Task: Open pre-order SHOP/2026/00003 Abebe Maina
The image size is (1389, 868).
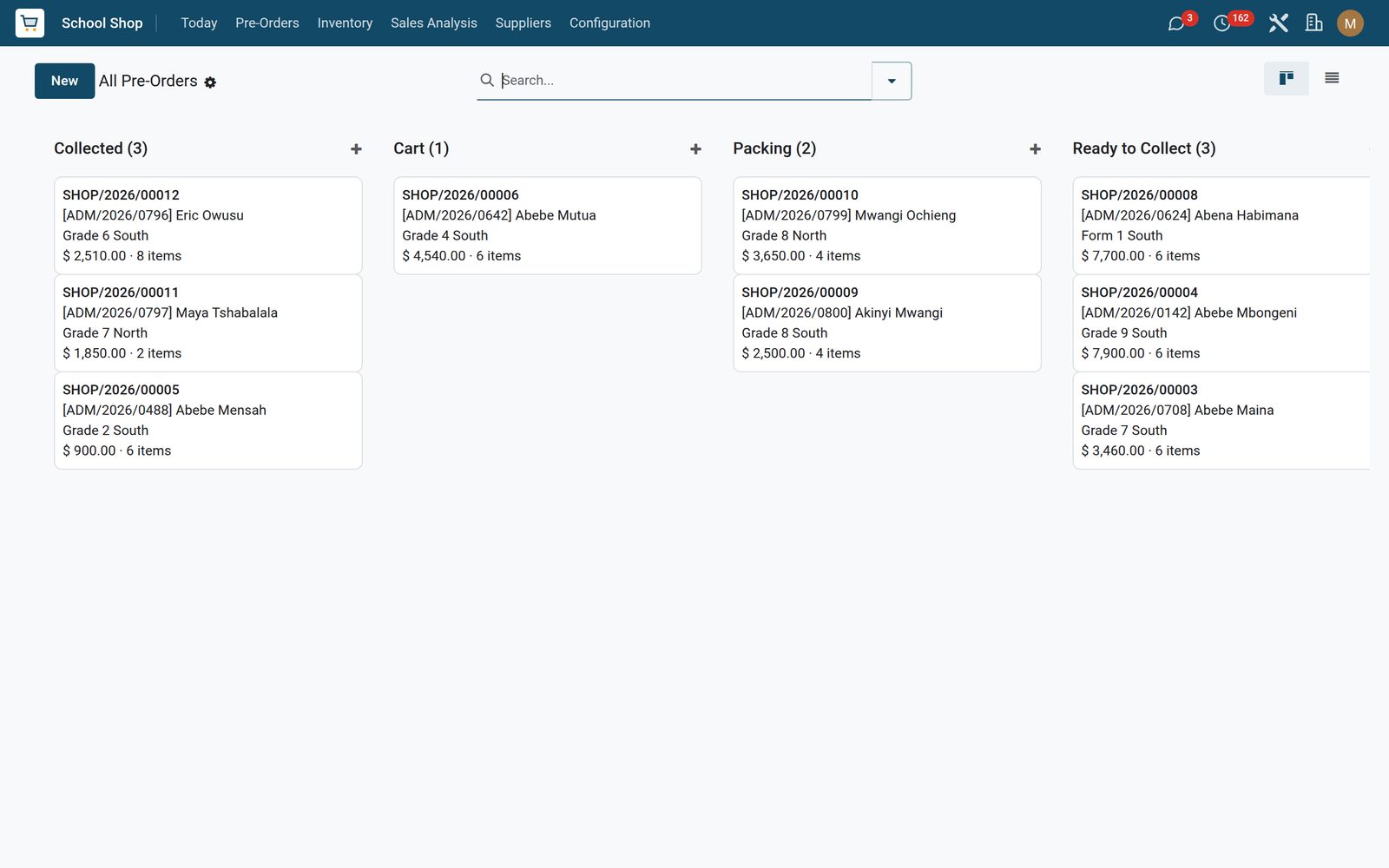Action: click(x=1221, y=420)
